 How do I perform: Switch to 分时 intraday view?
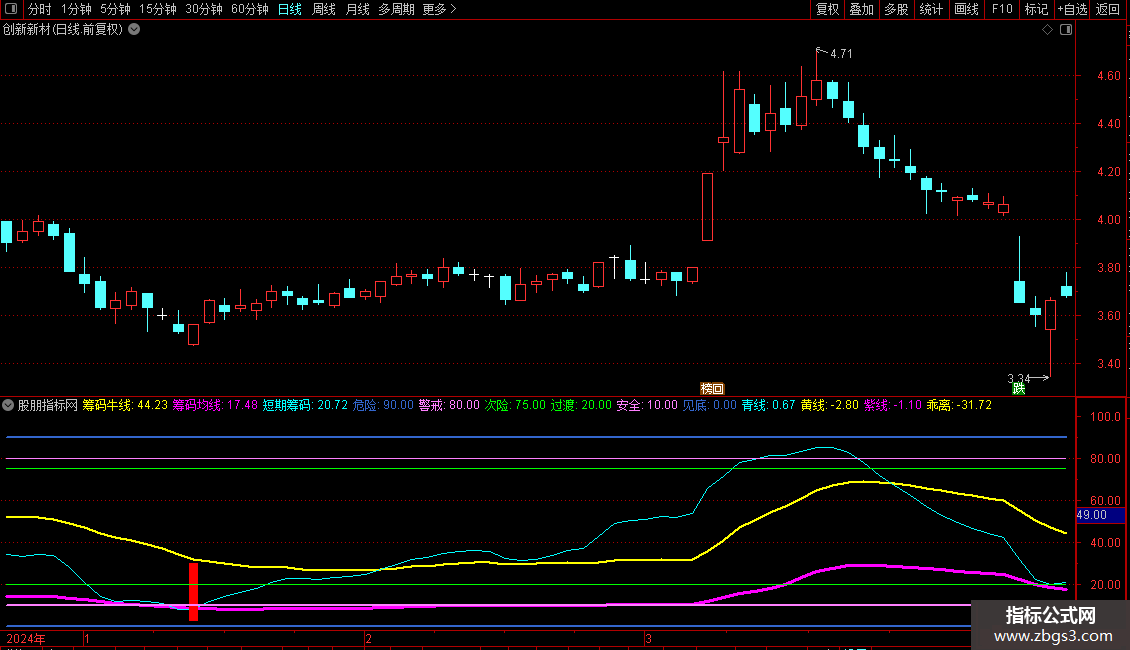coord(40,10)
